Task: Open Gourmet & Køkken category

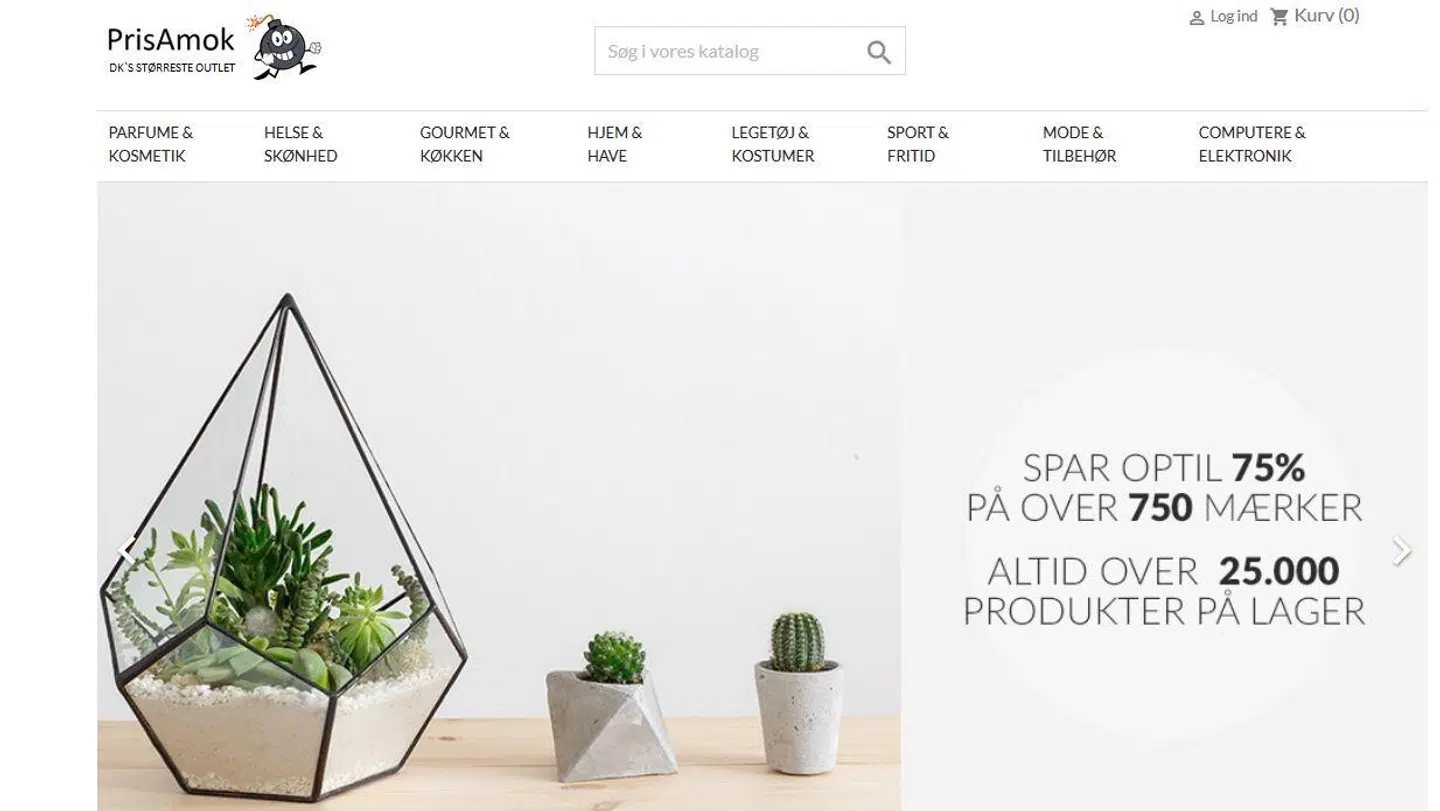Action: [465, 144]
